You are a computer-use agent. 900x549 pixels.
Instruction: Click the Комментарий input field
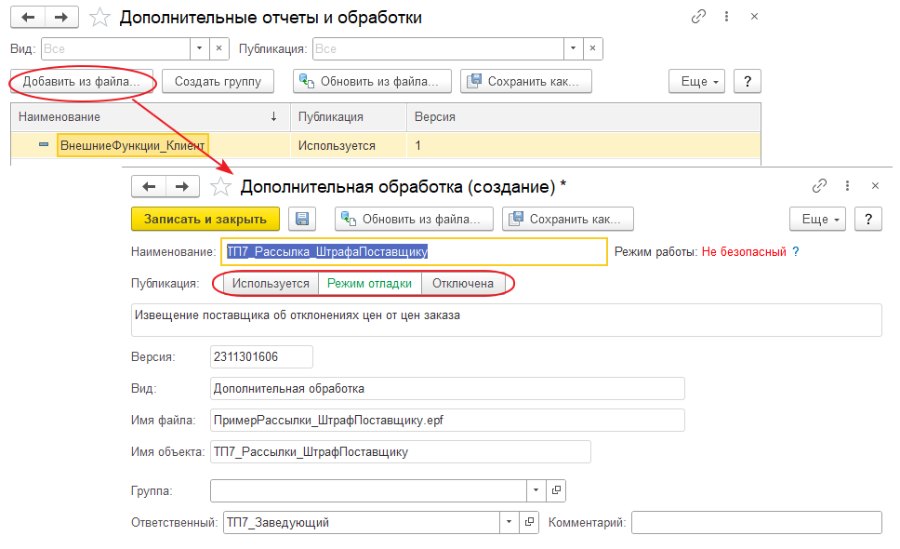[757, 523]
